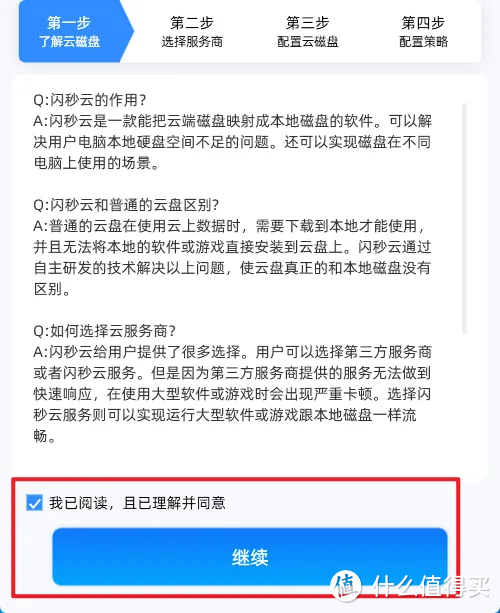This screenshot has height=613, width=500.
Task: Click the answer starting 闪秒云给用户提供了很多选择
Action: 233,394
